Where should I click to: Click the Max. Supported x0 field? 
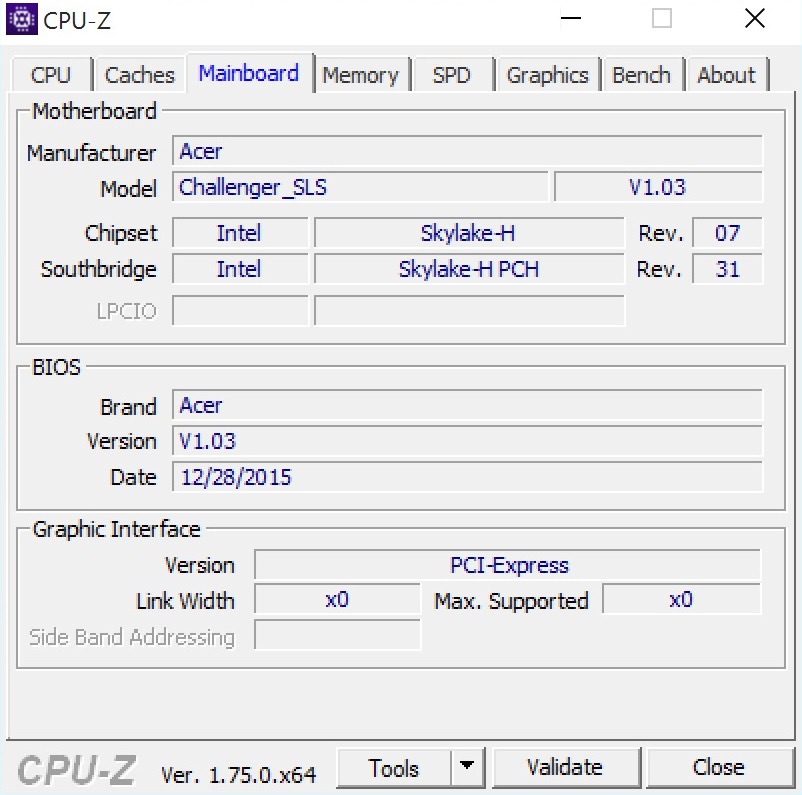(x=681, y=600)
